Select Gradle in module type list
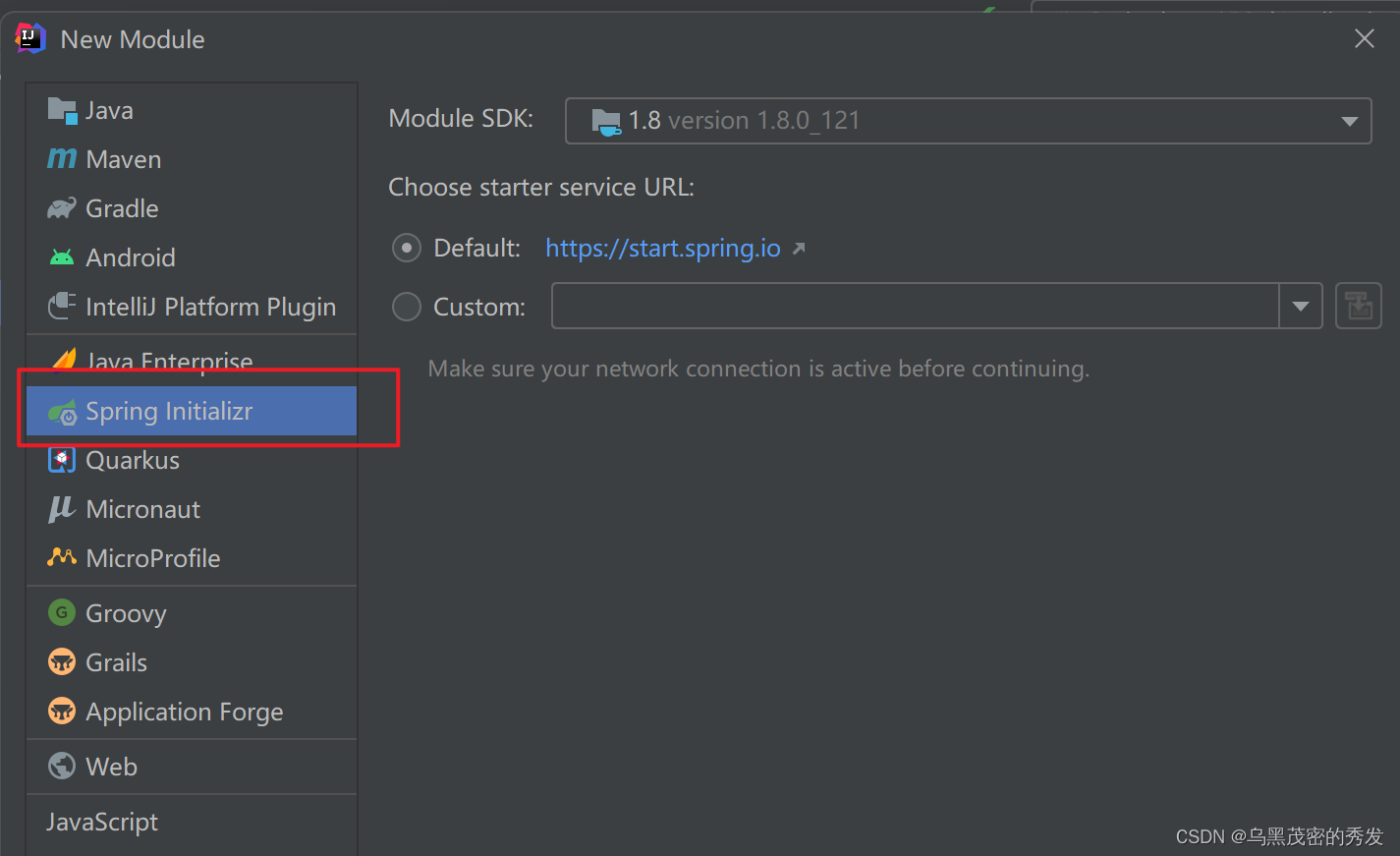Screen dimensions: 1400x856 pyautogui.click(x=192, y=208)
